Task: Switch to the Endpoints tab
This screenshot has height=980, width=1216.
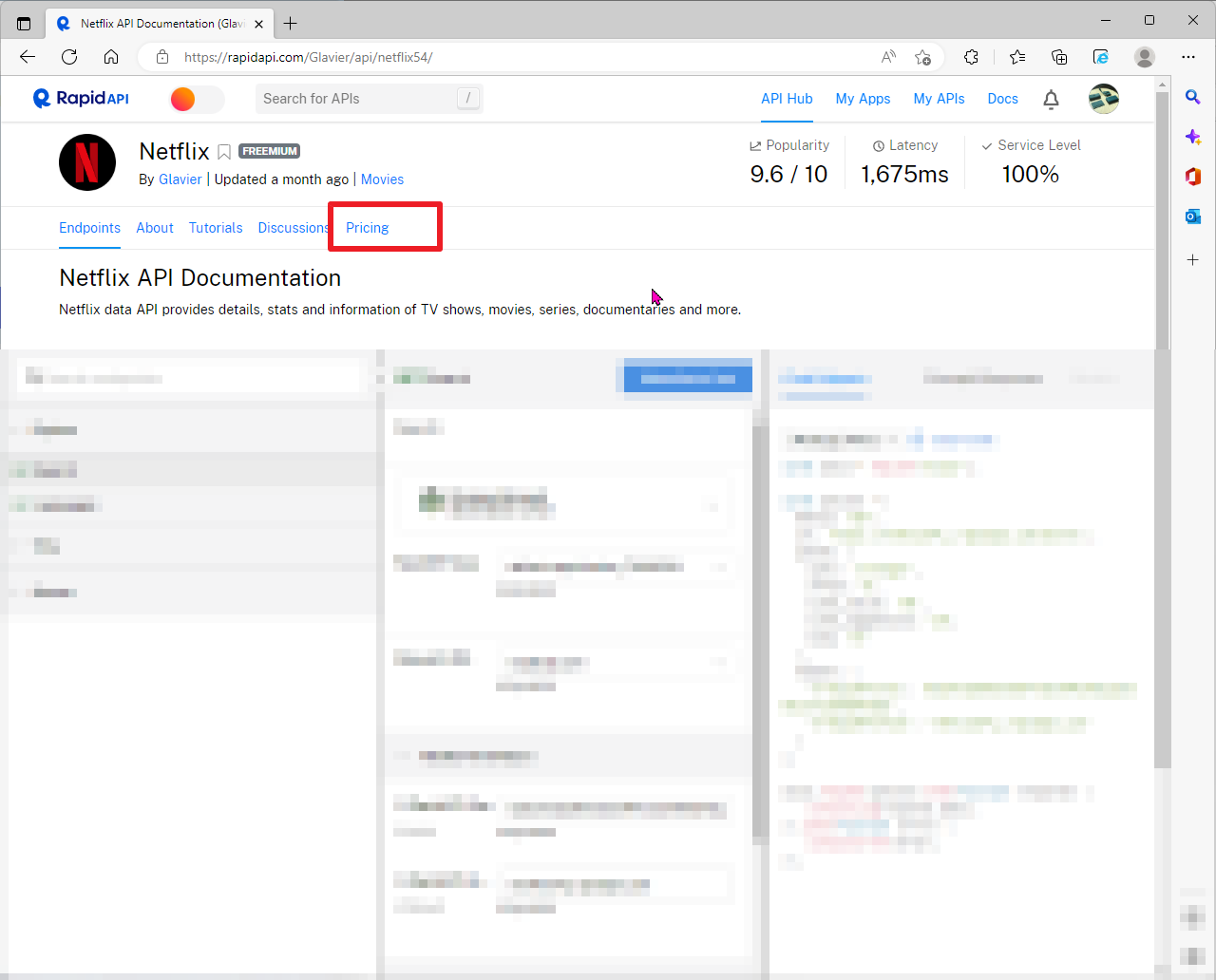Action: 89,228
